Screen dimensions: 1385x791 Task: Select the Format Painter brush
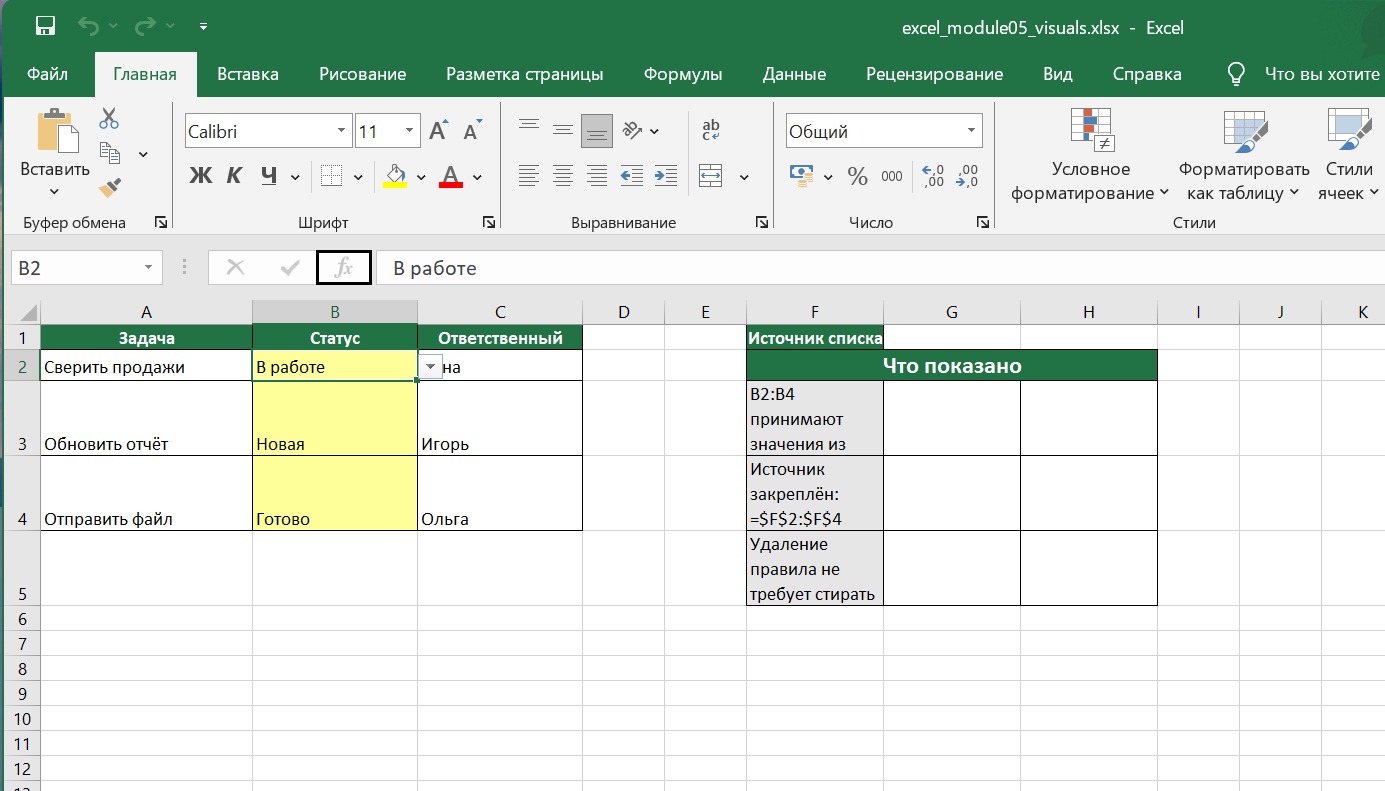pyautogui.click(x=109, y=187)
